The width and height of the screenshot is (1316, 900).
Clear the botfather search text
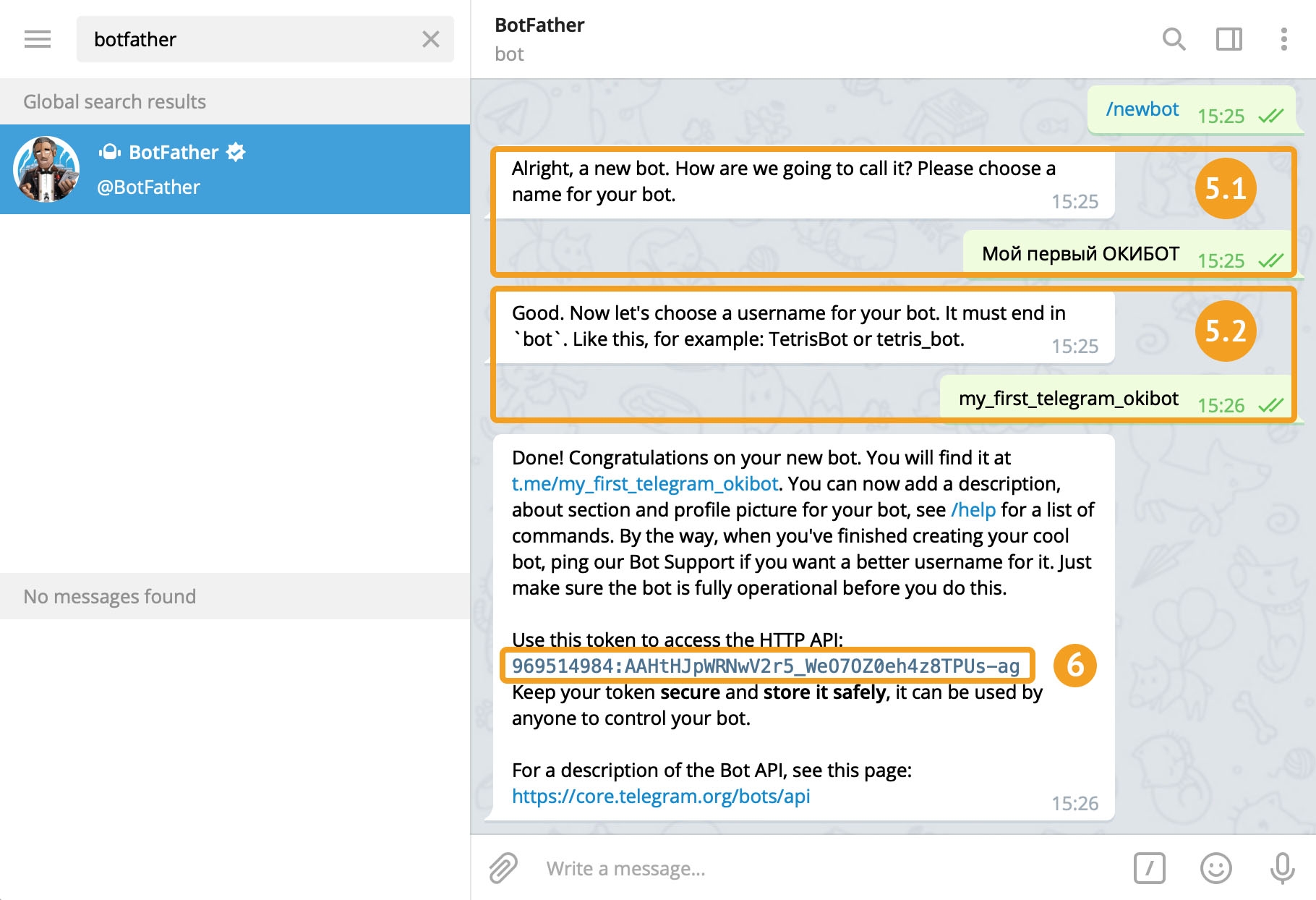click(x=430, y=39)
